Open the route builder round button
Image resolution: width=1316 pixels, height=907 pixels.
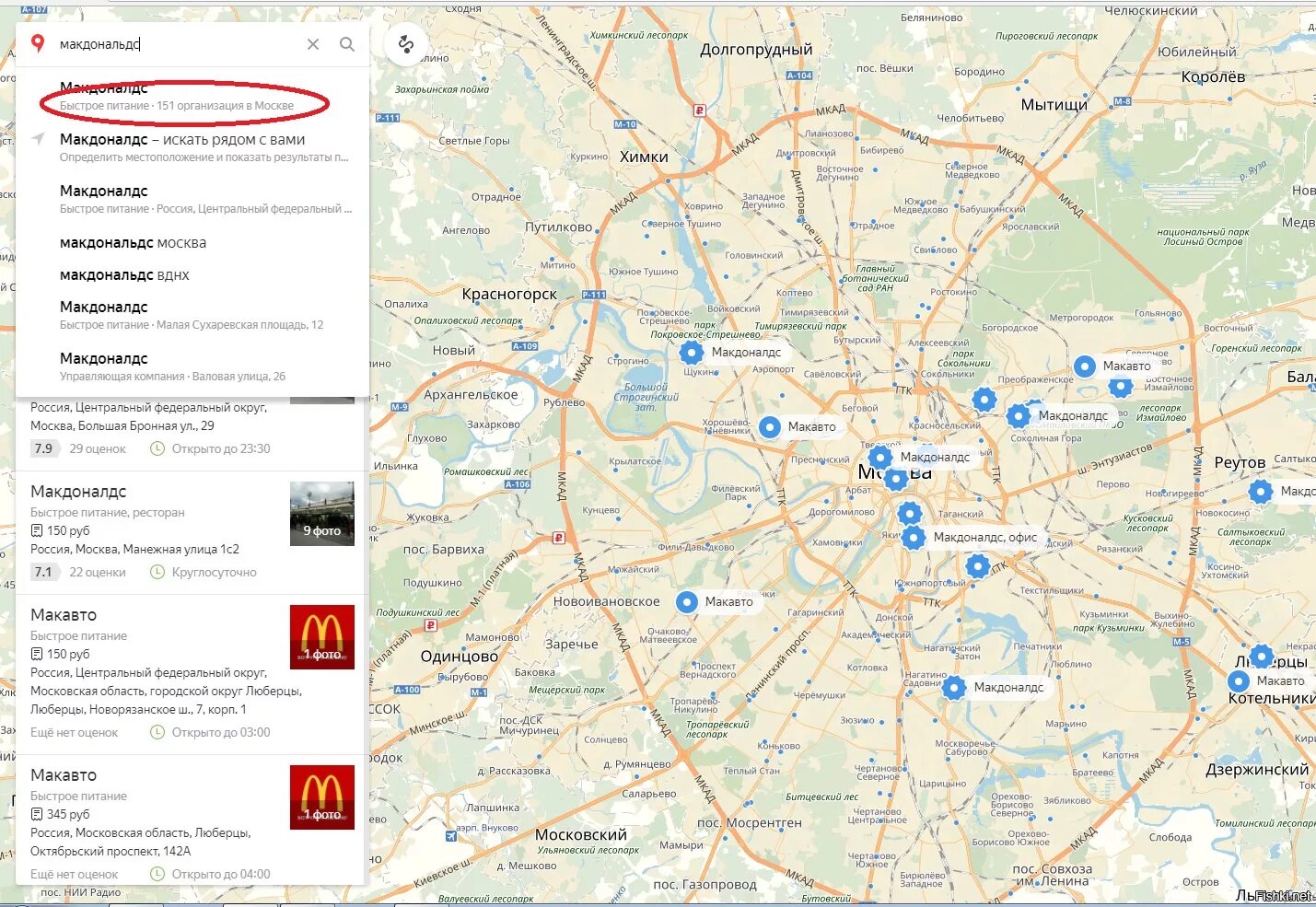click(x=406, y=43)
